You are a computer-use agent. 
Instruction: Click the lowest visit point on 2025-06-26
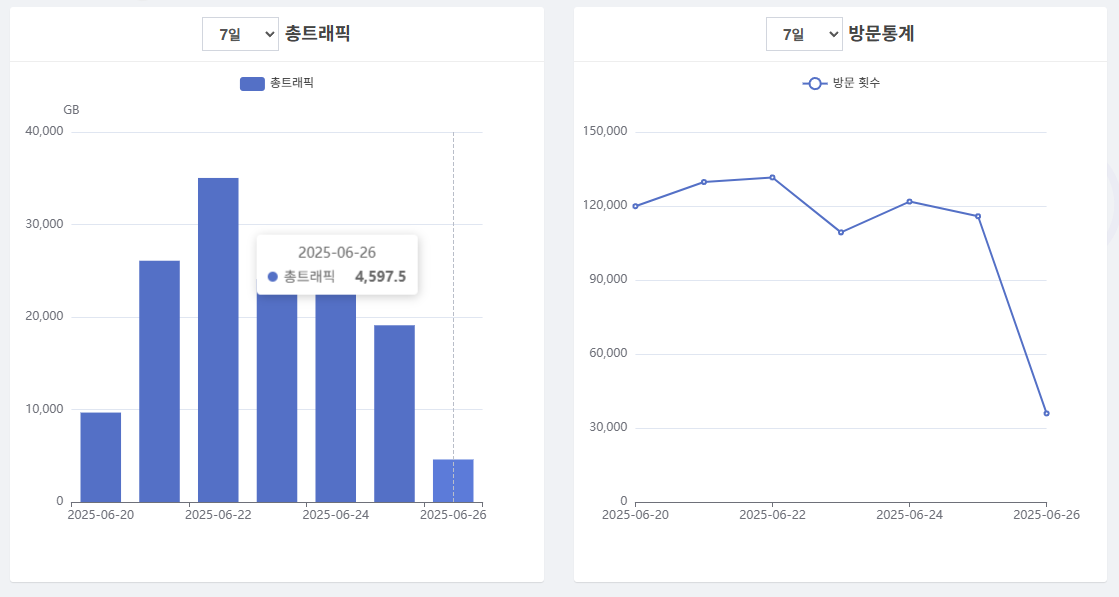[1046, 413]
